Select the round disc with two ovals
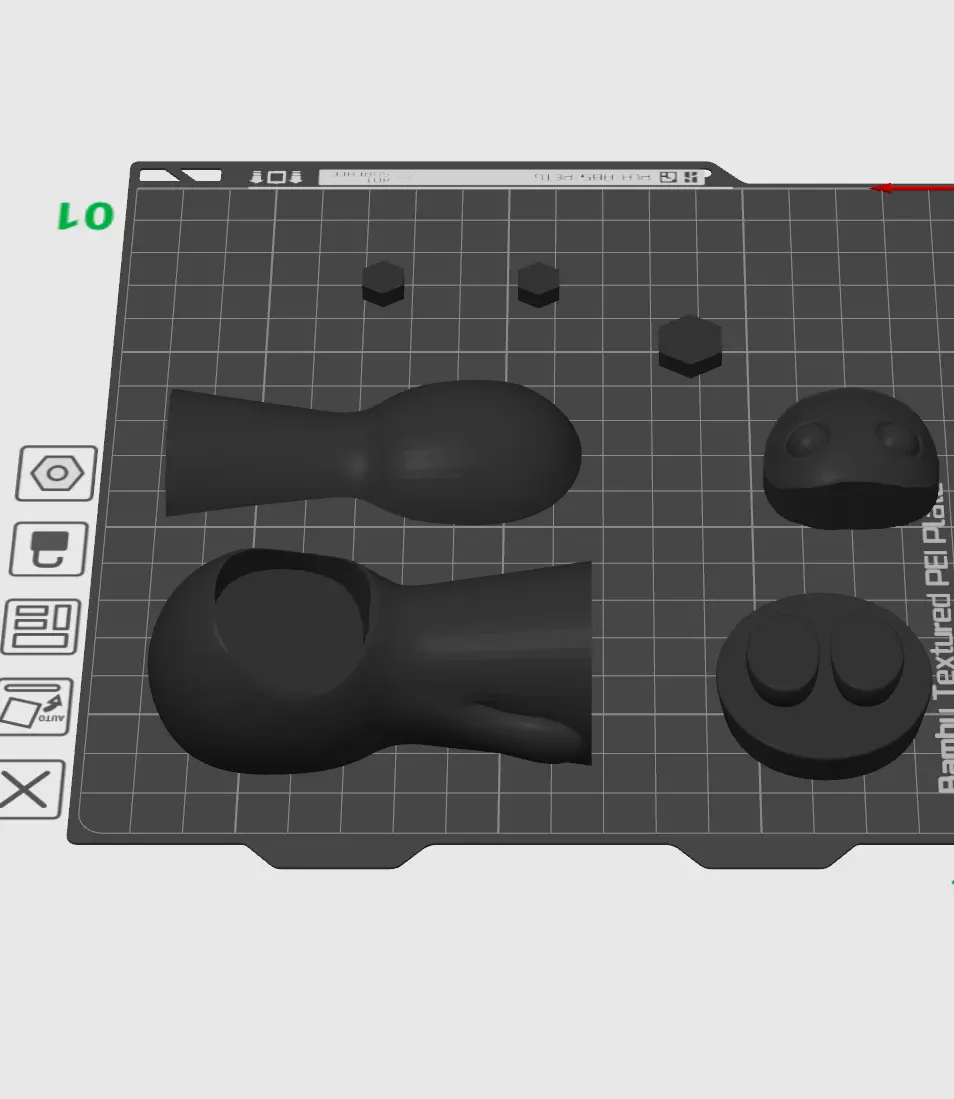Screen dimensions: 954x1099 824,685
